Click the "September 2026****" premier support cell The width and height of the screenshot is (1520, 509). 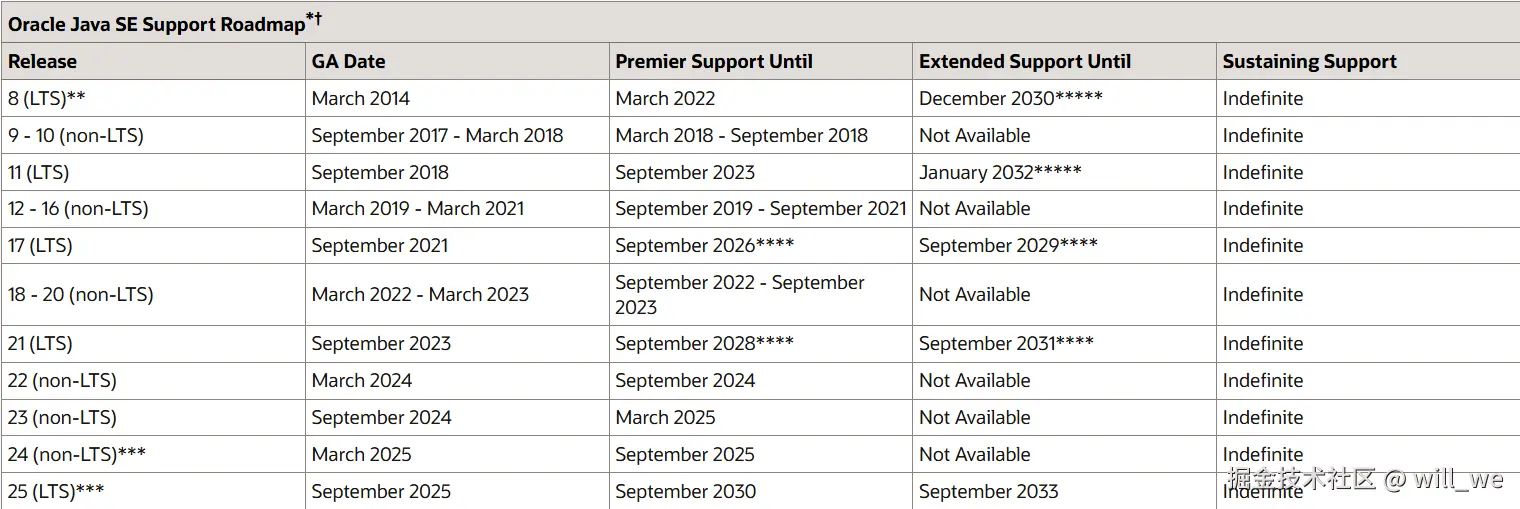coord(704,245)
